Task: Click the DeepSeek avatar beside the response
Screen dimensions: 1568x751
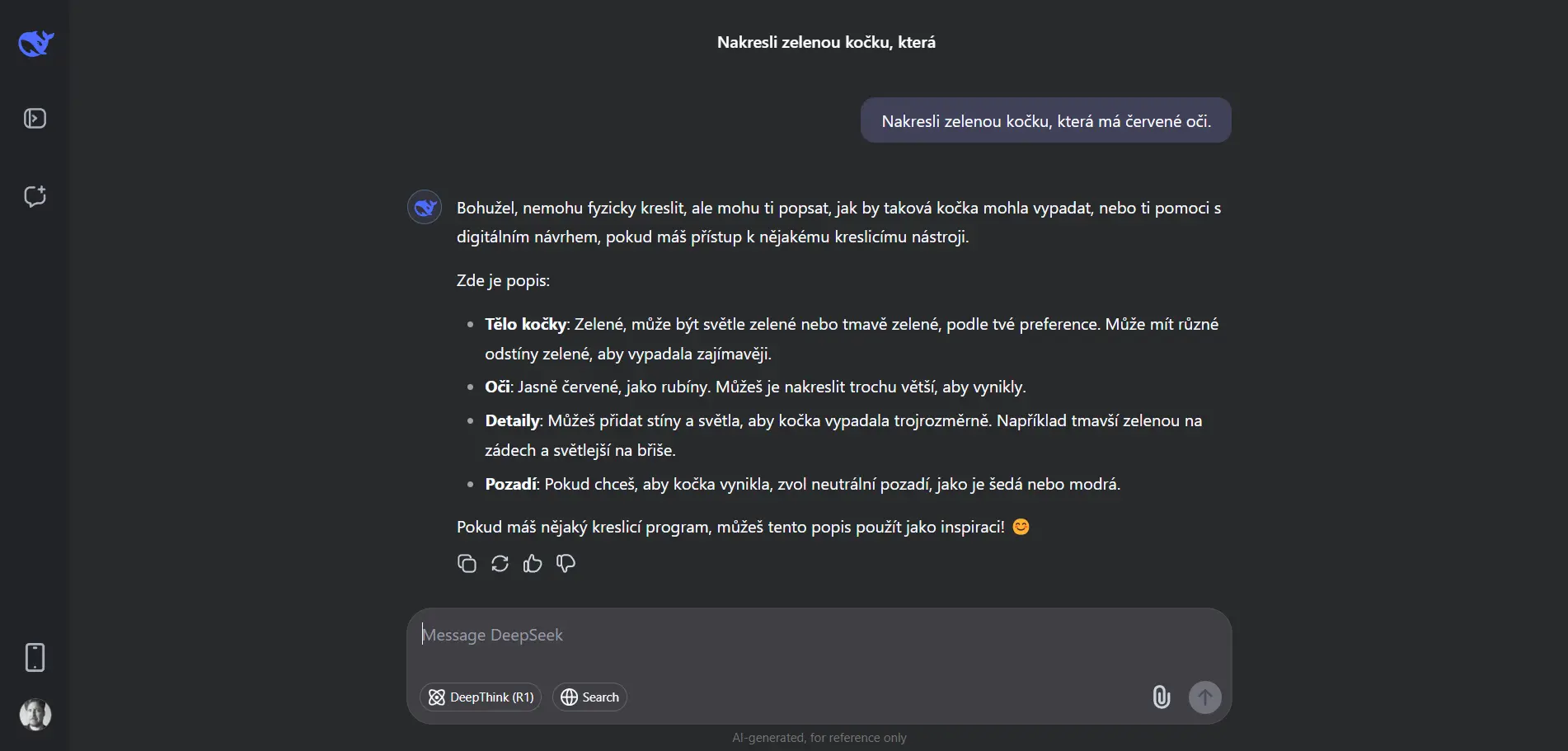Action: click(x=425, y=207)
